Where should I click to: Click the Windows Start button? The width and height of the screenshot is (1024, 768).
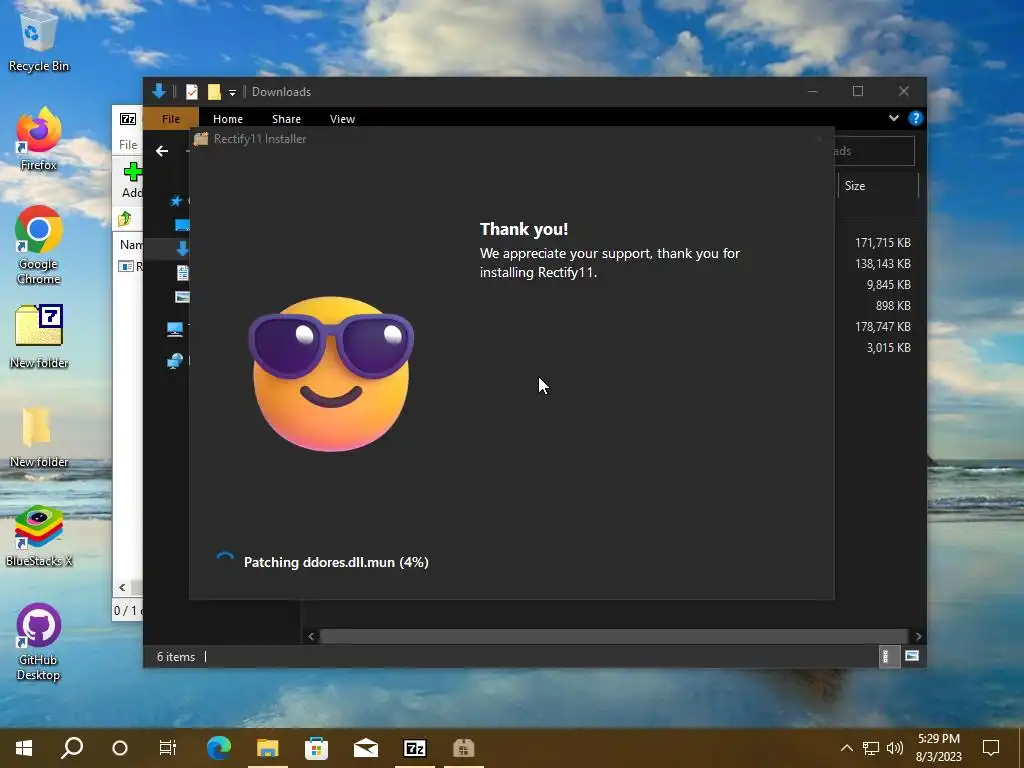click(24, 748)
